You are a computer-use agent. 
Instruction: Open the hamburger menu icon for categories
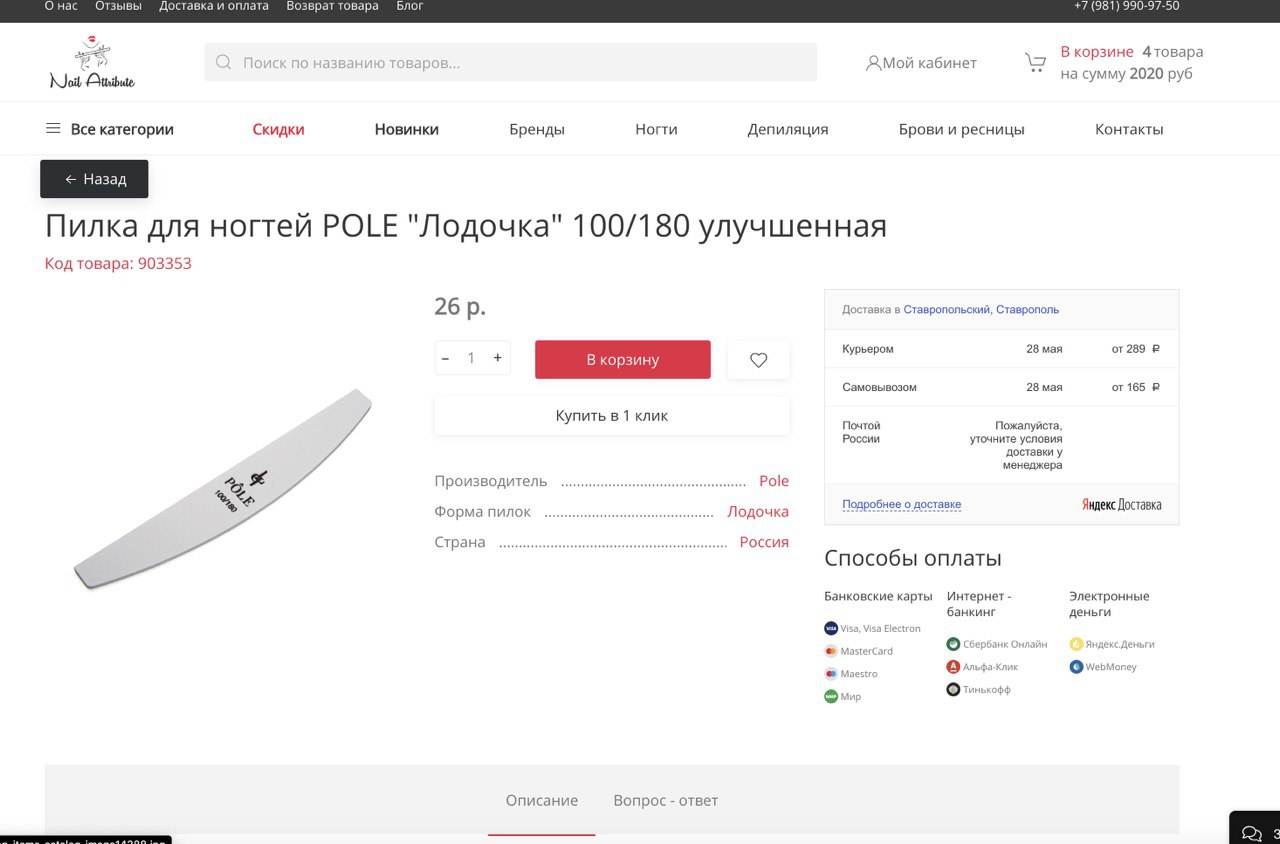coord(53,129)
